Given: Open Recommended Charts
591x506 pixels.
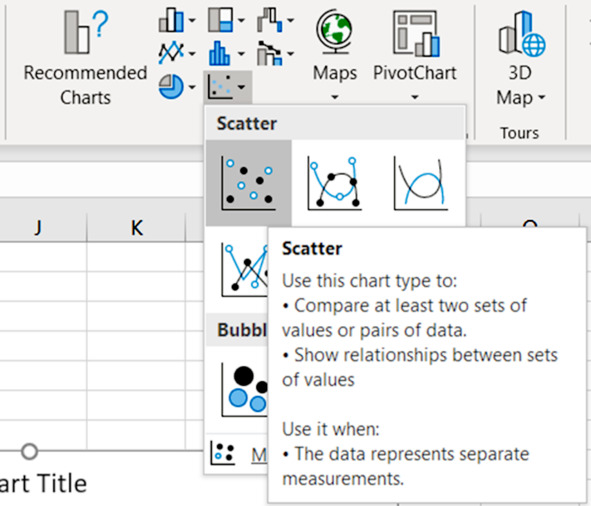Looking at the screenshot, I should tap(85, 57).
